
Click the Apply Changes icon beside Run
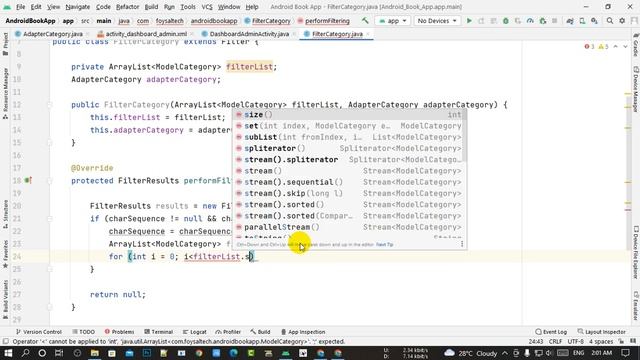[x=481, y=21]
